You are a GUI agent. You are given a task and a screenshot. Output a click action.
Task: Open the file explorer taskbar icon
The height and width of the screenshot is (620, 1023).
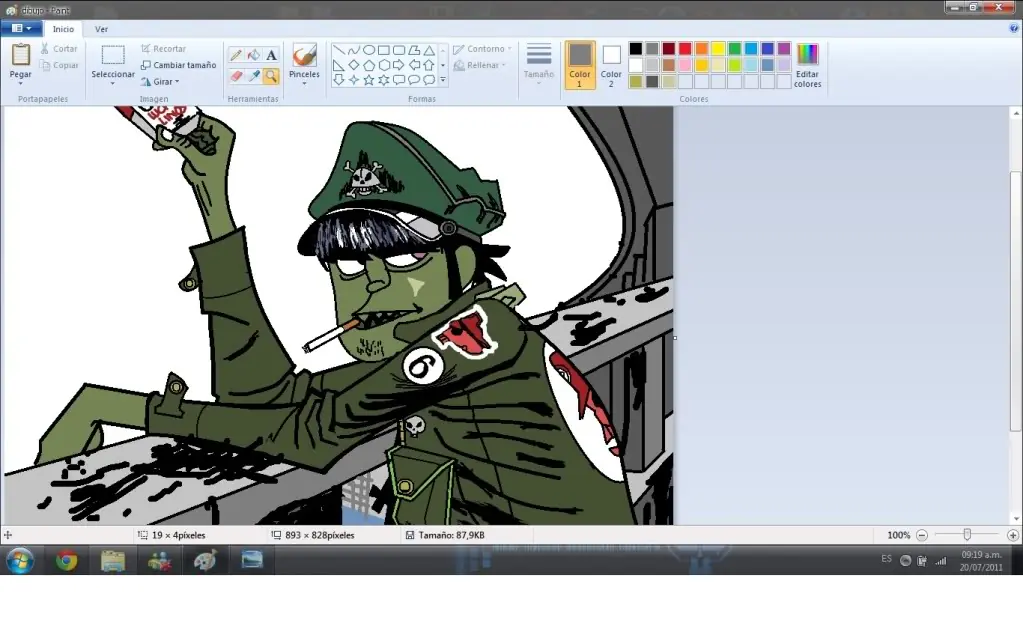[113, 561]
